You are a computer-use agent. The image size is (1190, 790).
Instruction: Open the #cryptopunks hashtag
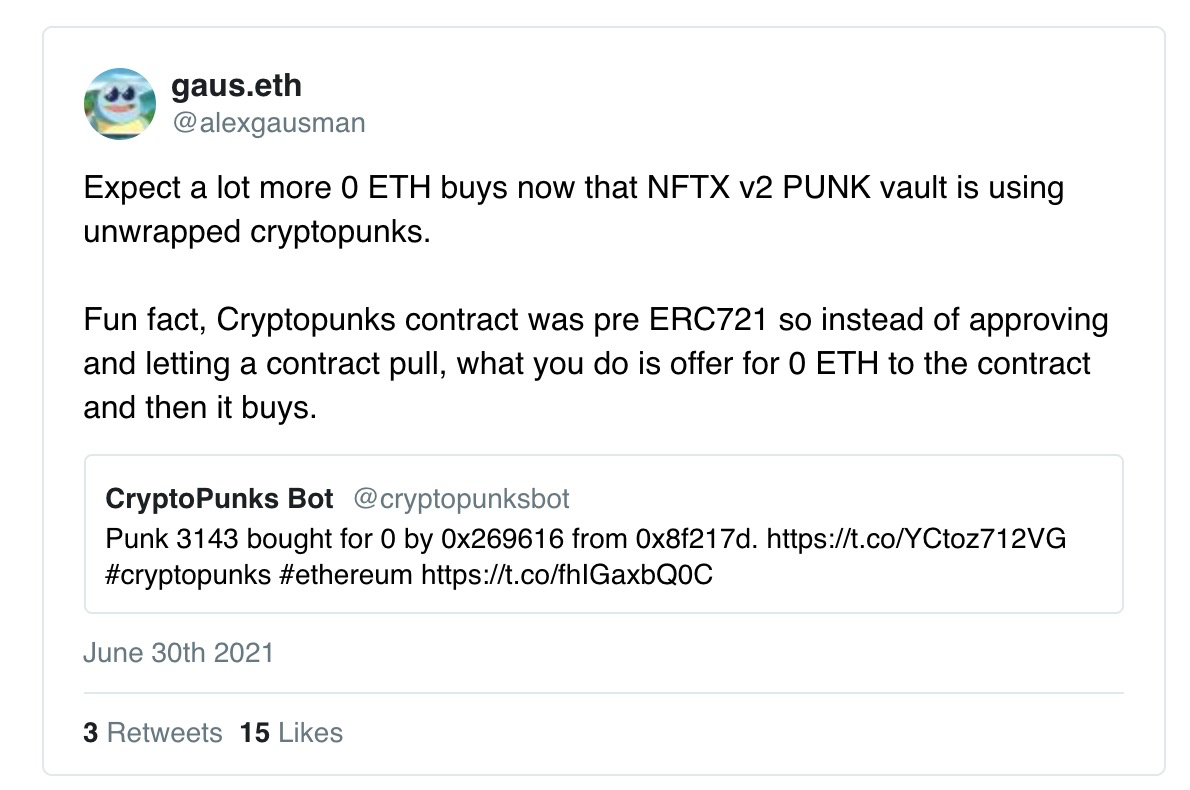coord(188,574)
